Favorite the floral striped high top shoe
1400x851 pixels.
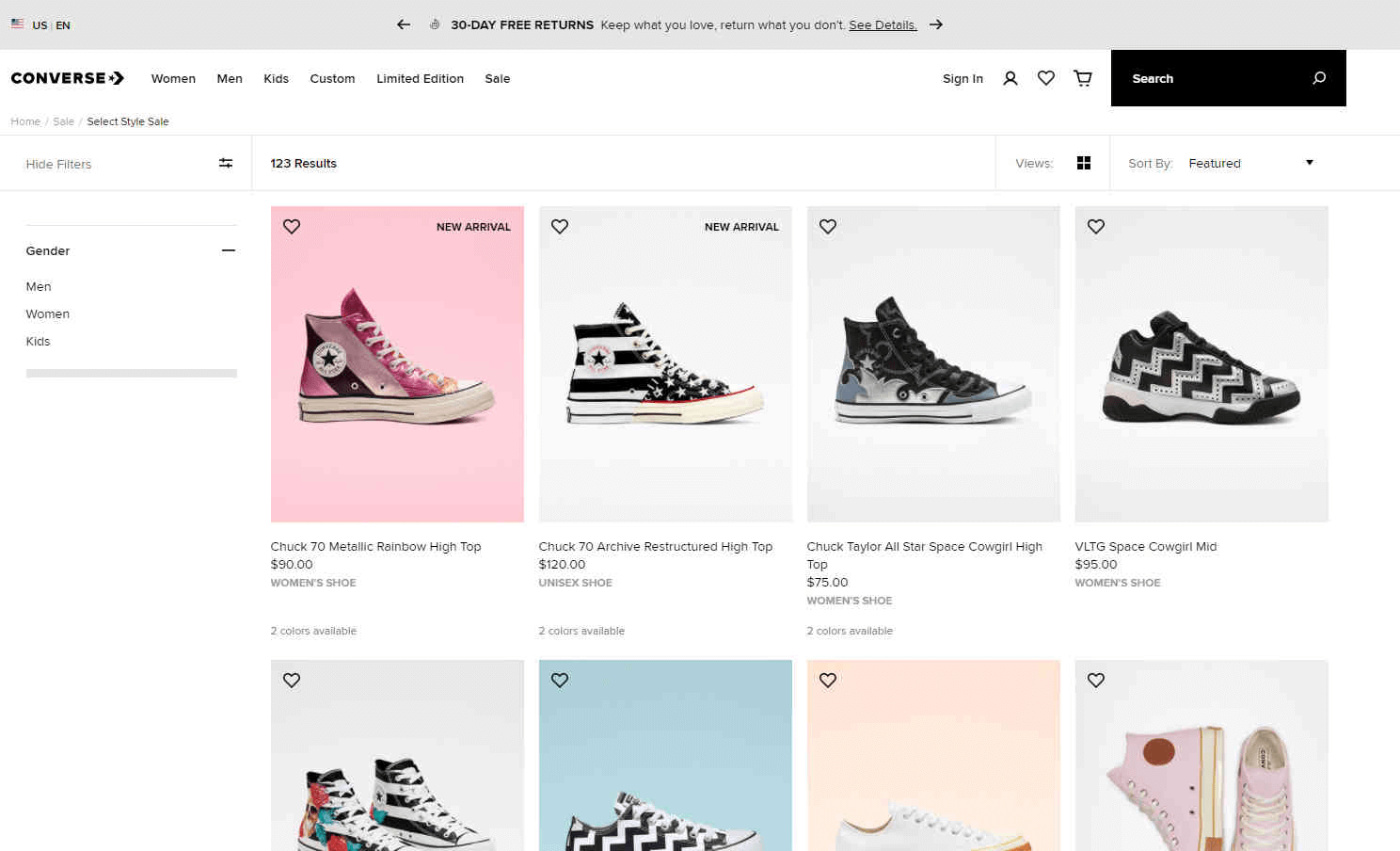(292, 681)
